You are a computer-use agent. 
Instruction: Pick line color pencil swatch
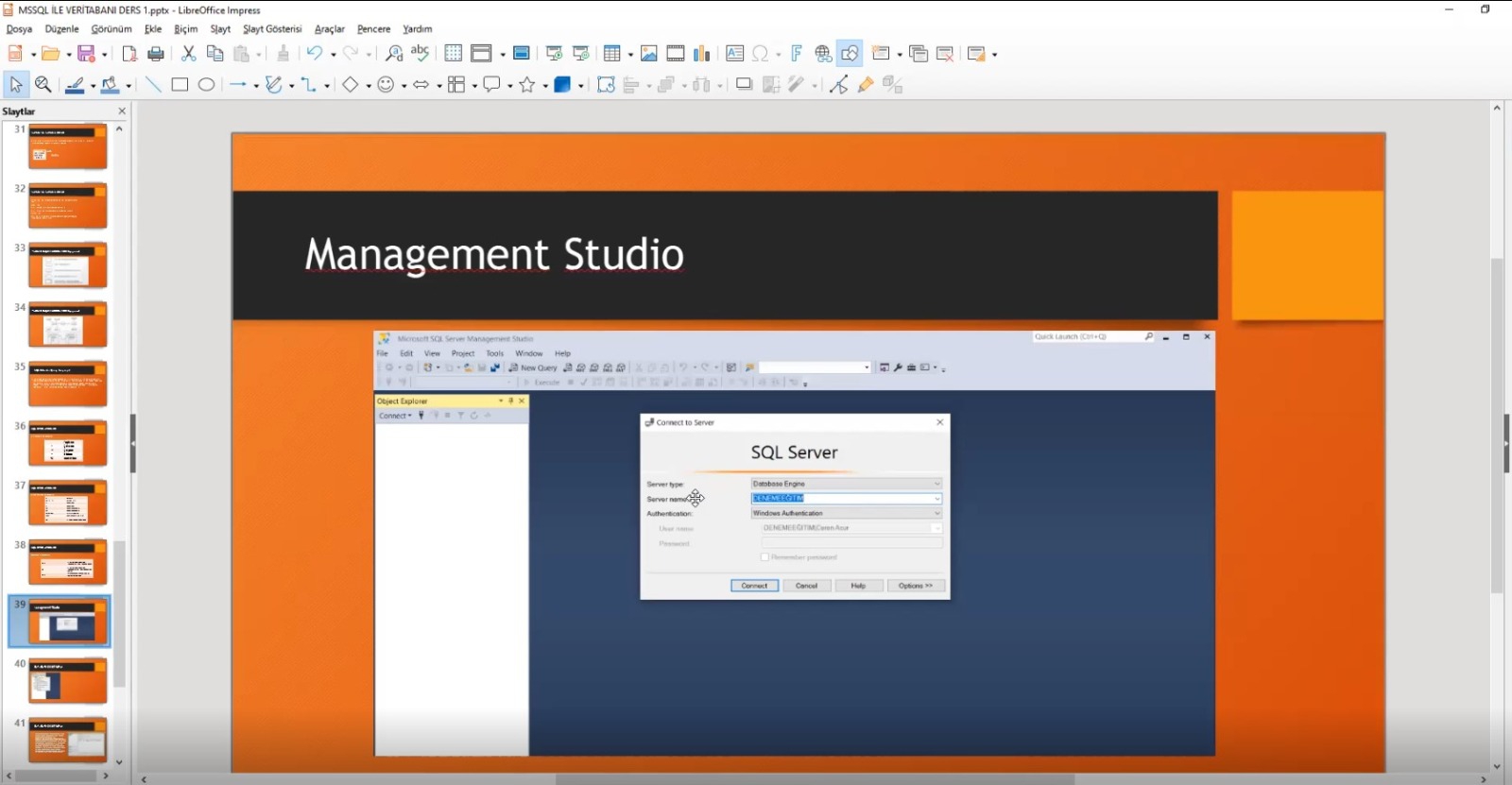[x=75, y=85]
